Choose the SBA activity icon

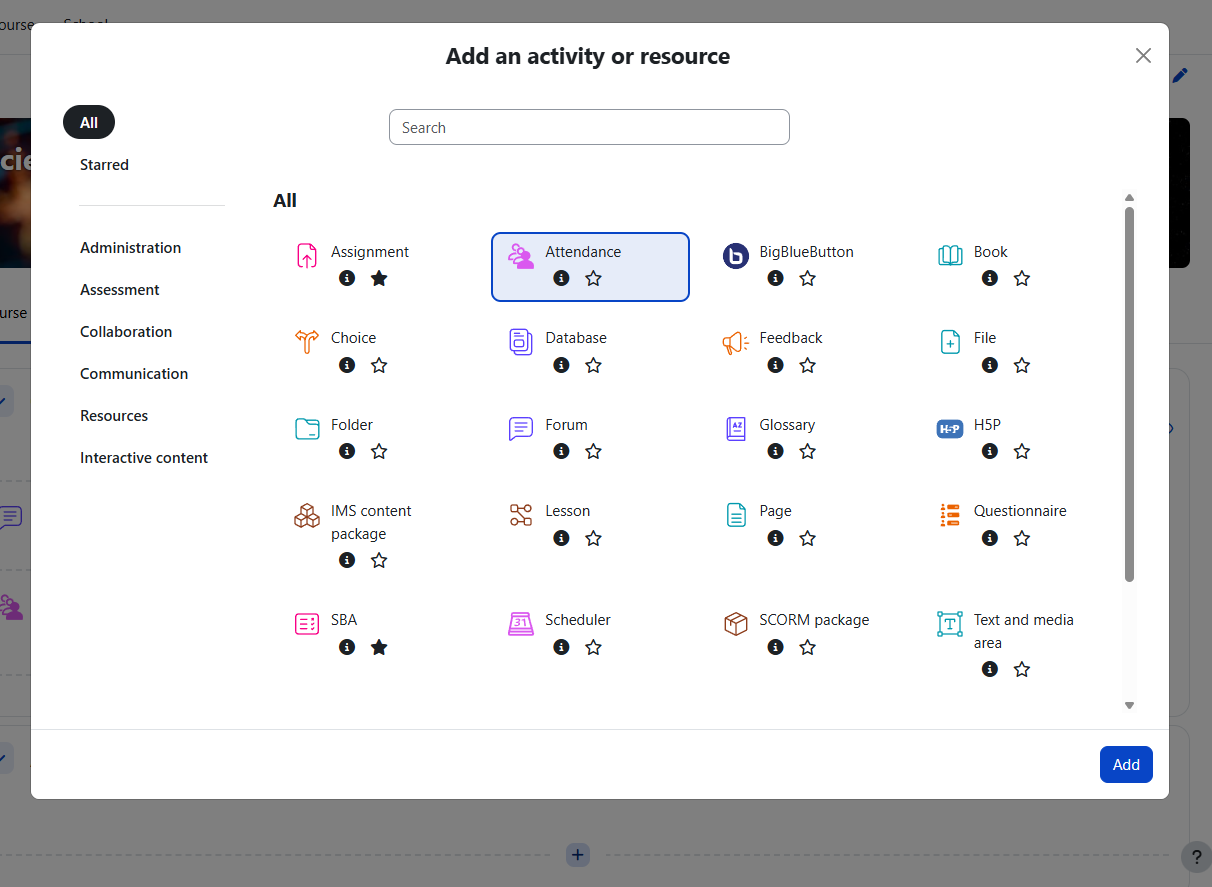(307, 624)
